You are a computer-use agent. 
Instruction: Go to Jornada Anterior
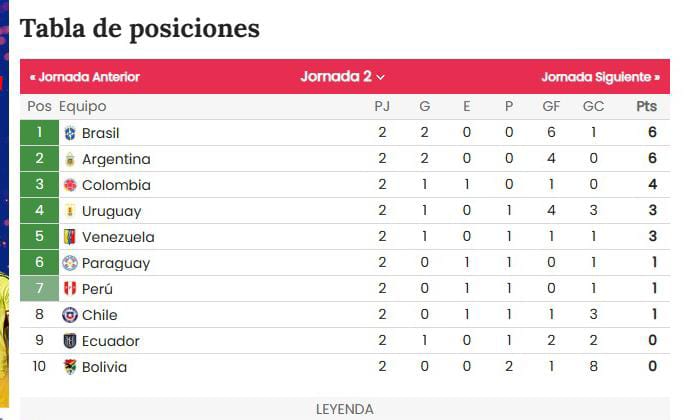click(85, 77)
